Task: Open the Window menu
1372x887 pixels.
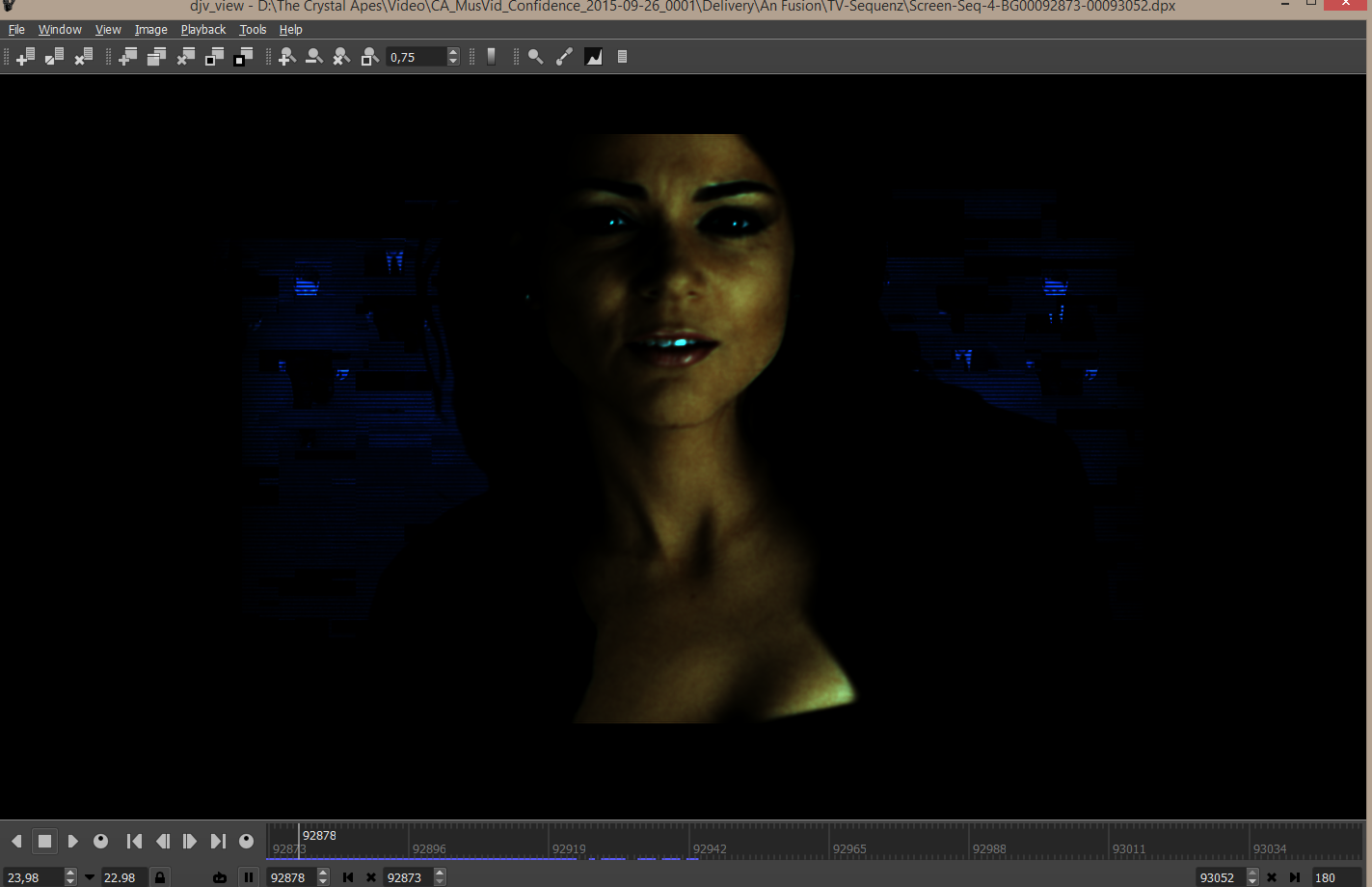Action: click(60, 30)
